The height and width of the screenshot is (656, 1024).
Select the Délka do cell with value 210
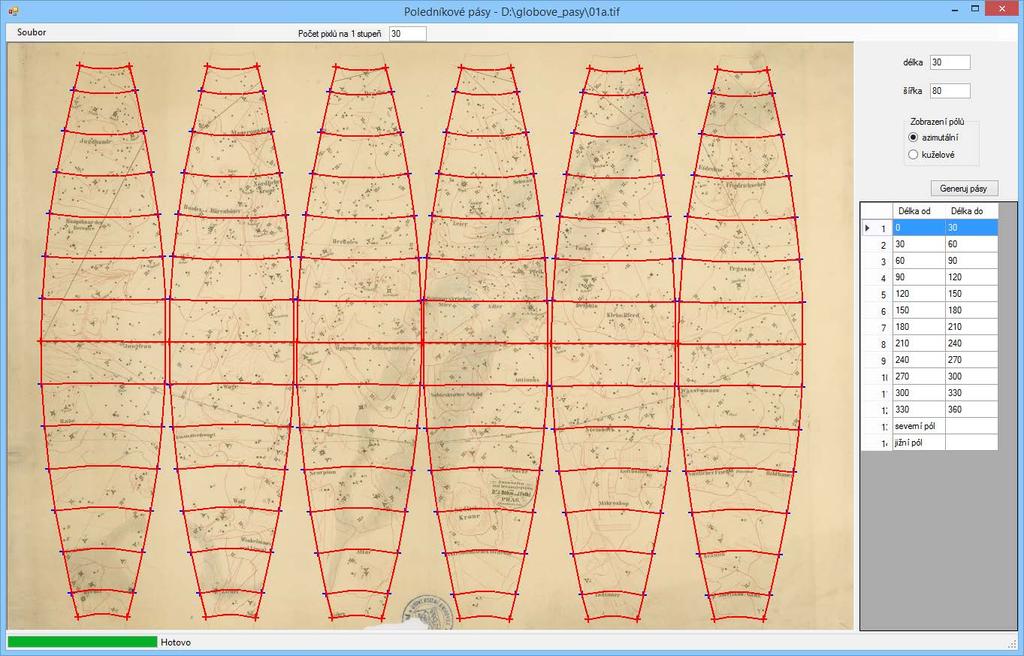[x=971, y=327]
